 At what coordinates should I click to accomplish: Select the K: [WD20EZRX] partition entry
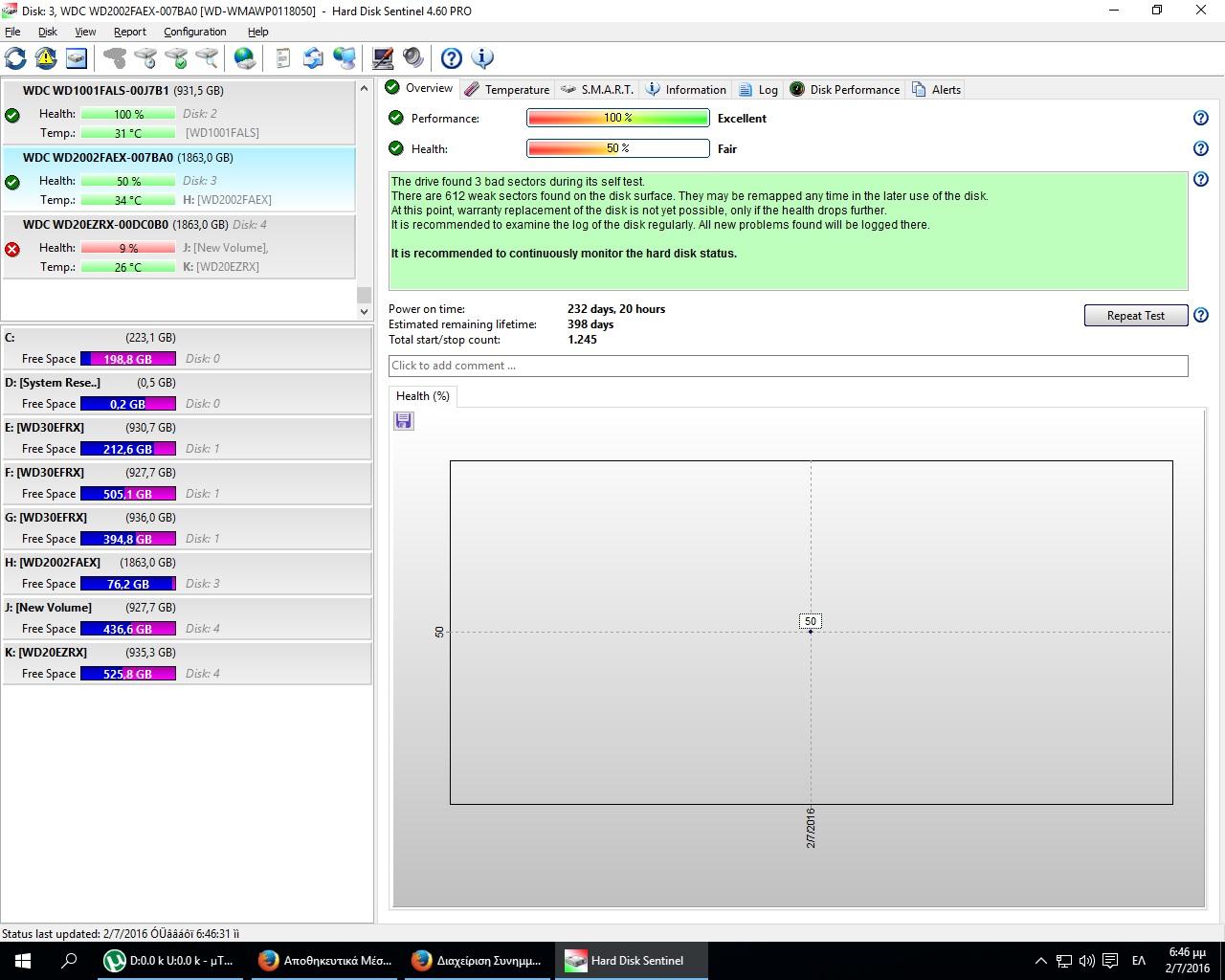click(x=187, y=662)
